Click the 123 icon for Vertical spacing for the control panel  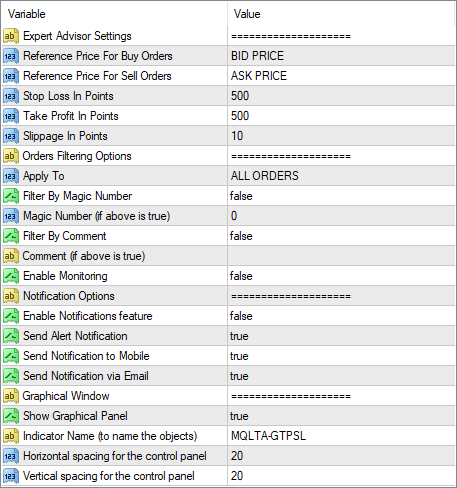11,476
